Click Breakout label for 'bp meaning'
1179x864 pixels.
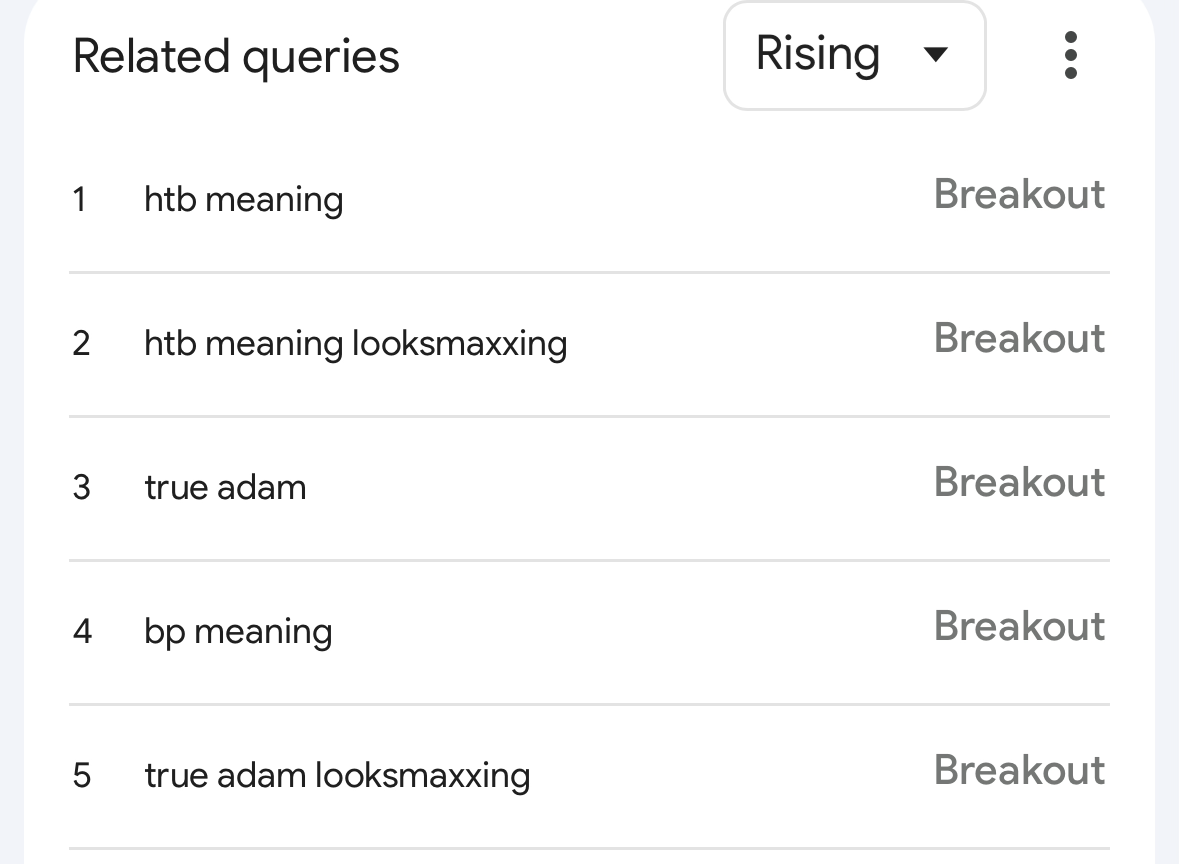[1019, 627]
